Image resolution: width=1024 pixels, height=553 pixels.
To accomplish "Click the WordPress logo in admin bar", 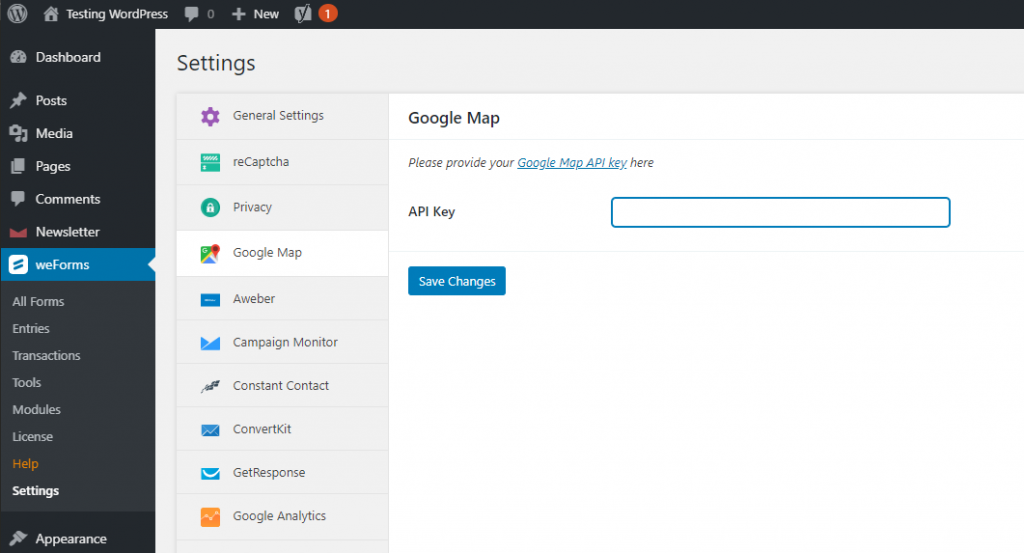I will (x=17, y=14).
